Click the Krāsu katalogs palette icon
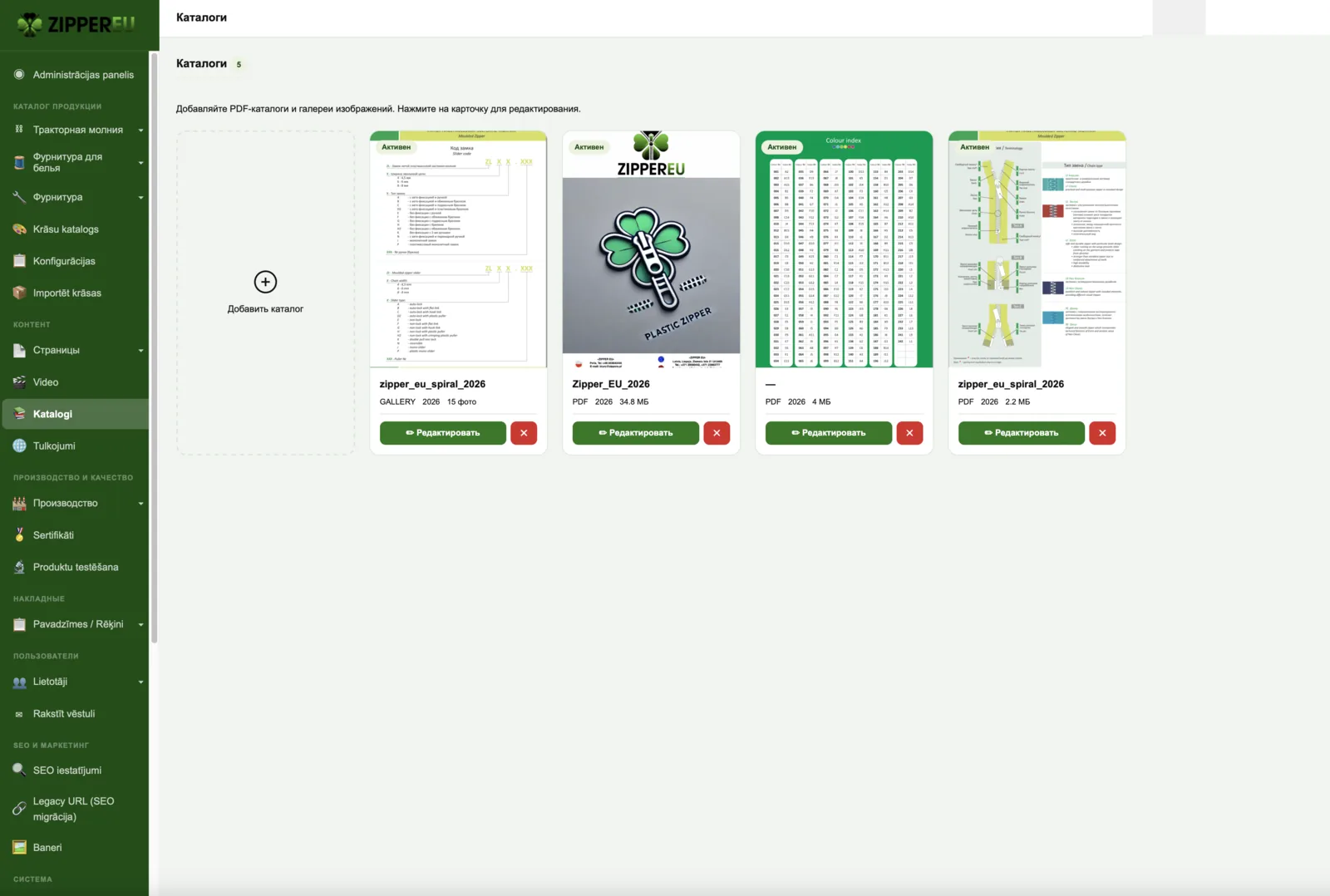Viewport: 1330px width, 896px height. pyautogui.click(x=19, y=229)
